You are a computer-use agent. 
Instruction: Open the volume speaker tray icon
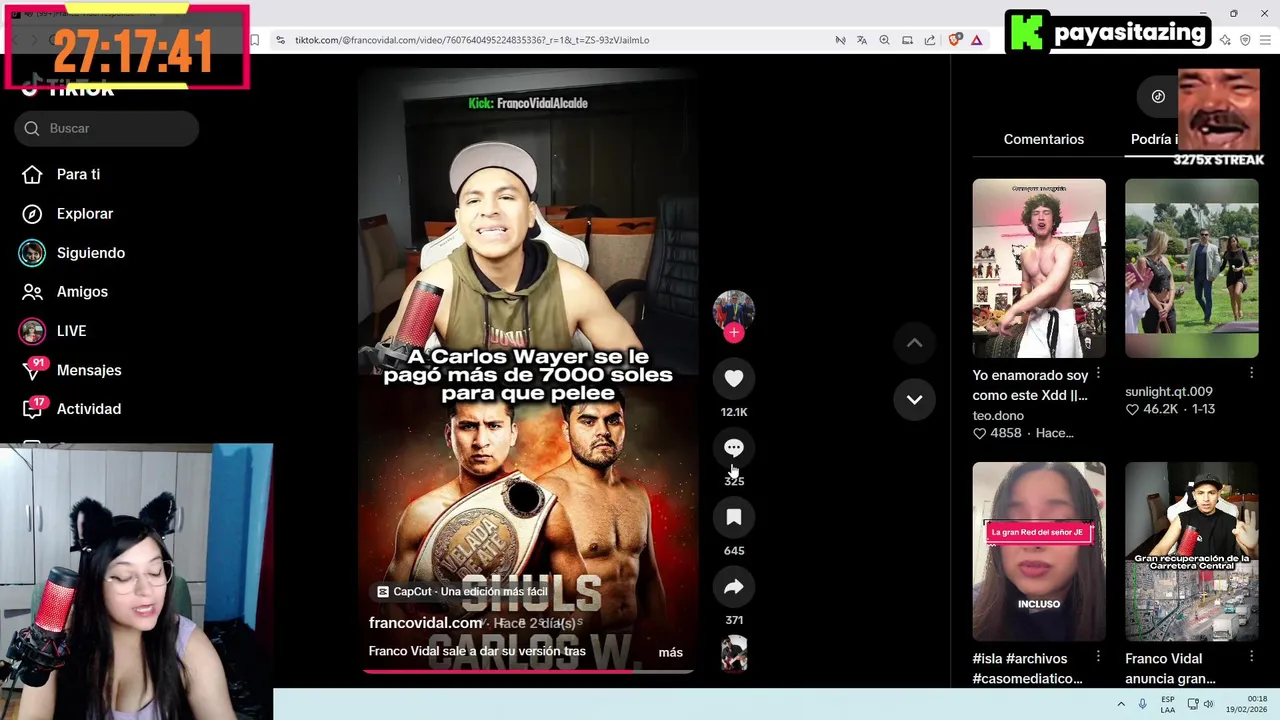coord(1208,704)
